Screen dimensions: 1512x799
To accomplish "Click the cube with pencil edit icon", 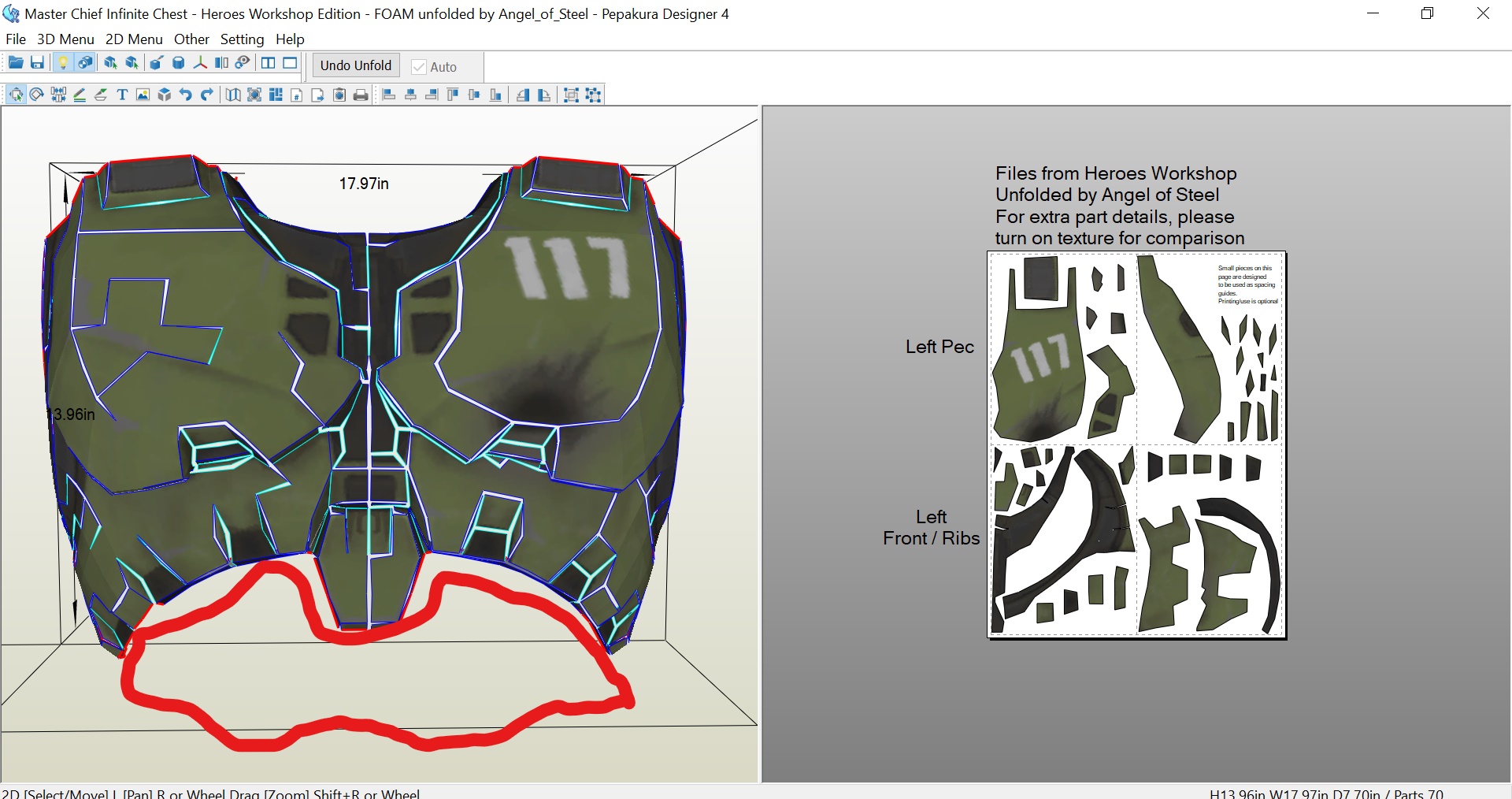I will pos(156,63).
